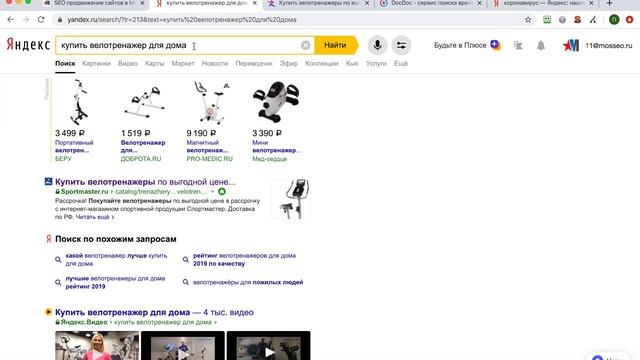Open search settings sliders icon

pyautogui.click(x=401, y=45)
